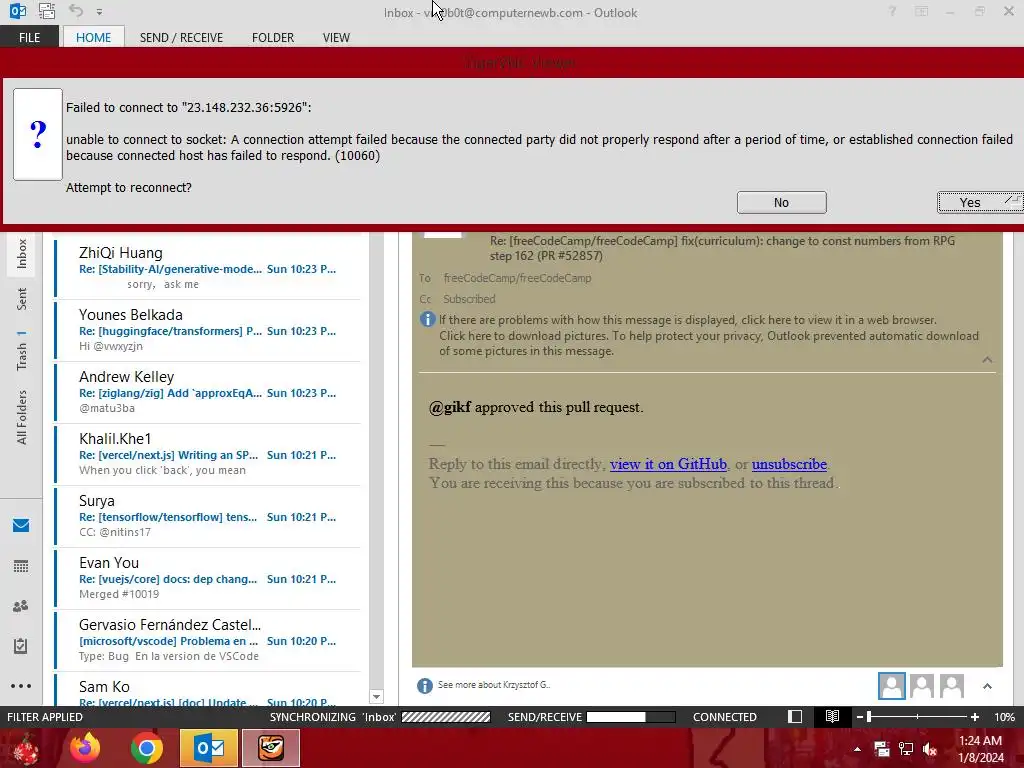Screen dimensions: 1024x768
Task: Switch to the VIEW ribbon tab
Action: point(336,37)
